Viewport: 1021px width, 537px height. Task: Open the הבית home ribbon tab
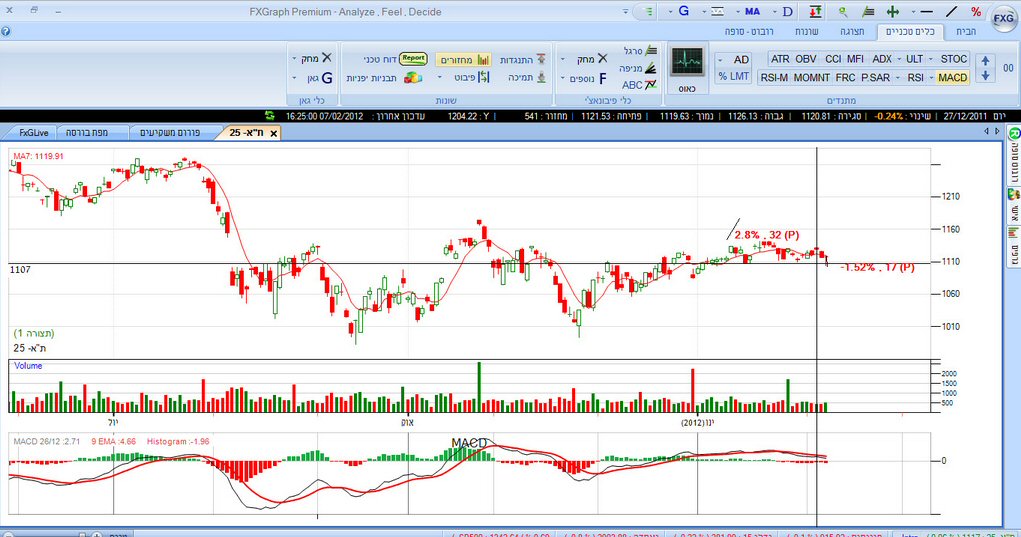(966, 31)
